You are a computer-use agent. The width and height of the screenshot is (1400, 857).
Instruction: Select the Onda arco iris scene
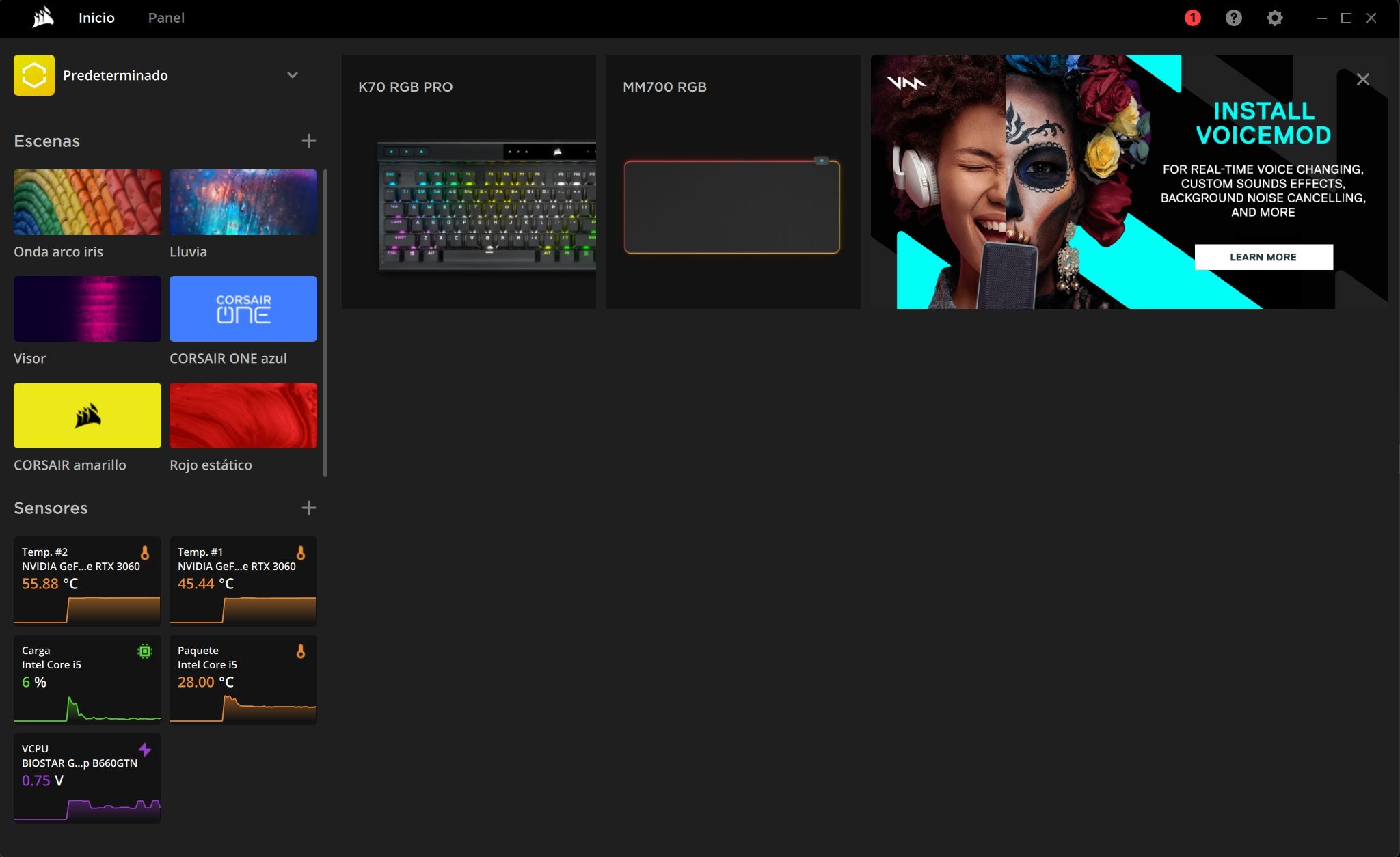coord(87,202)
